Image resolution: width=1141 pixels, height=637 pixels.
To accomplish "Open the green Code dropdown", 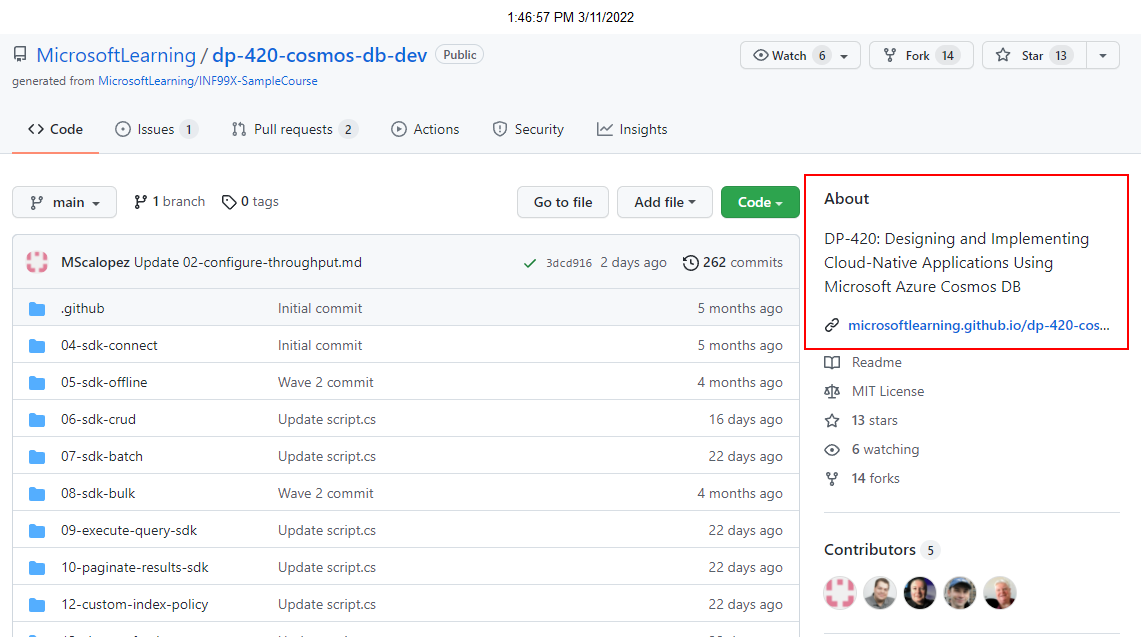I will tap(759, 201).
